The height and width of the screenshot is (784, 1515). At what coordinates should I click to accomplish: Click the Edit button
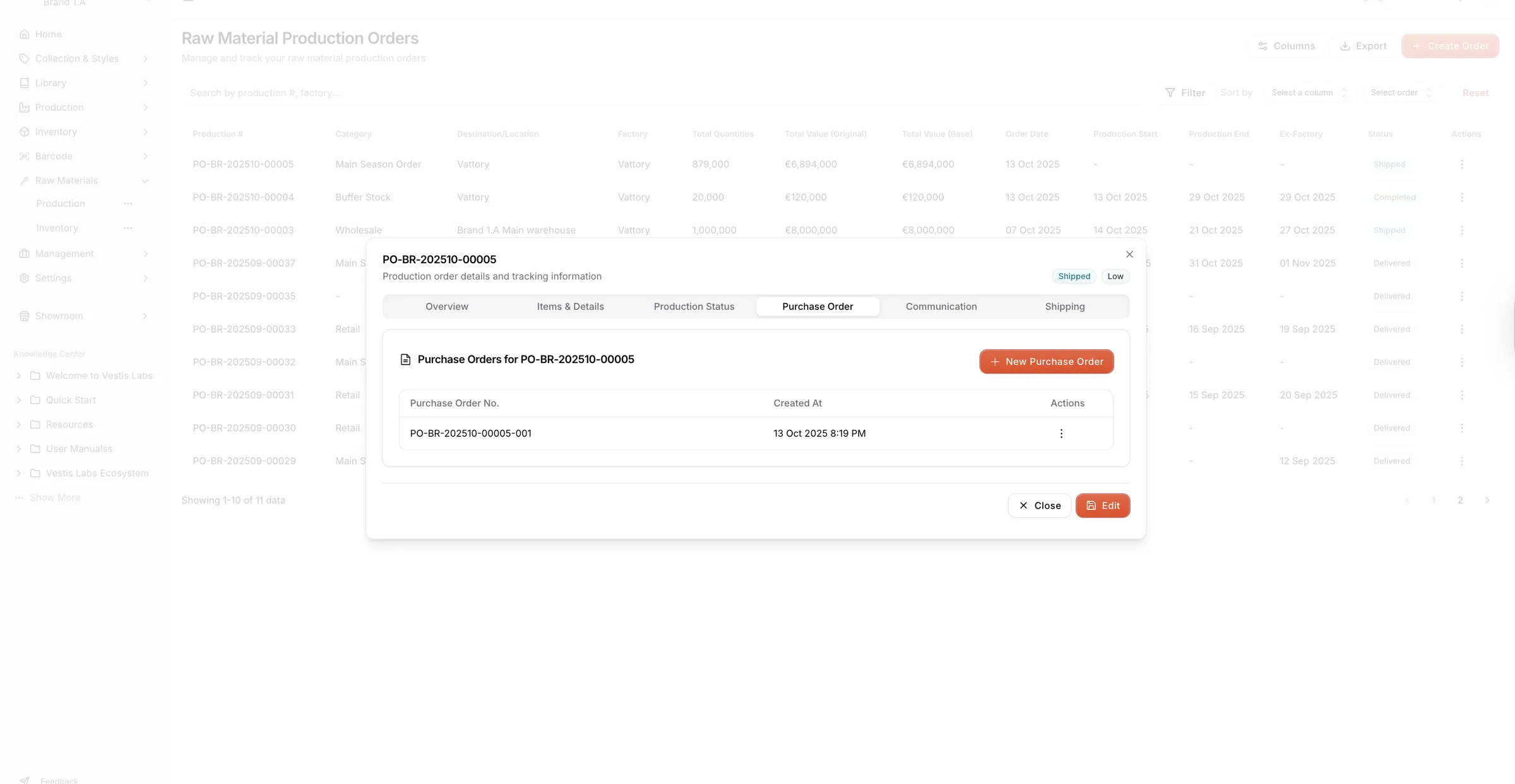pyautogui.click(x=1103, y=506)
